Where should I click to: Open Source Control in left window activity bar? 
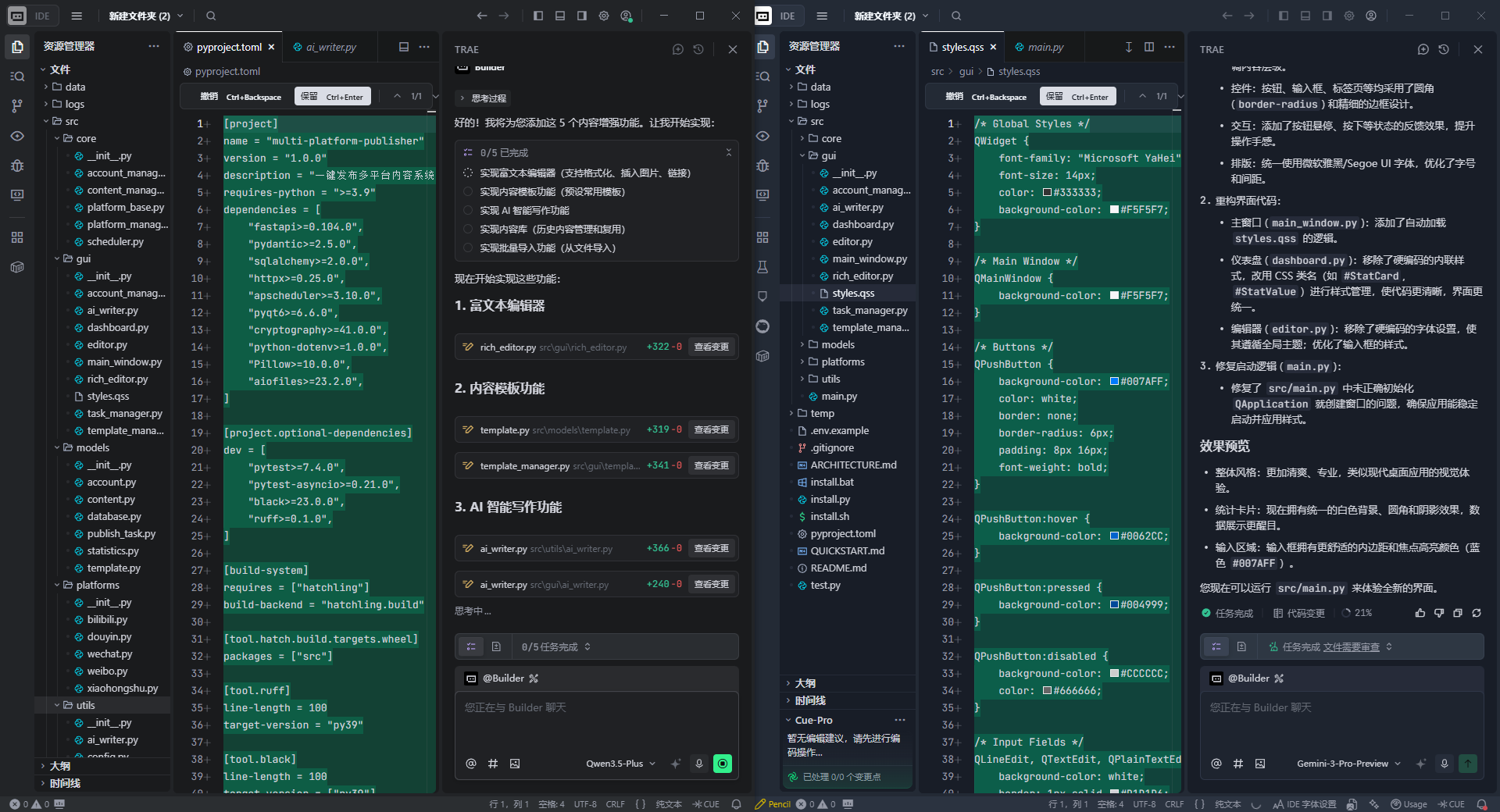click(17, 106)
